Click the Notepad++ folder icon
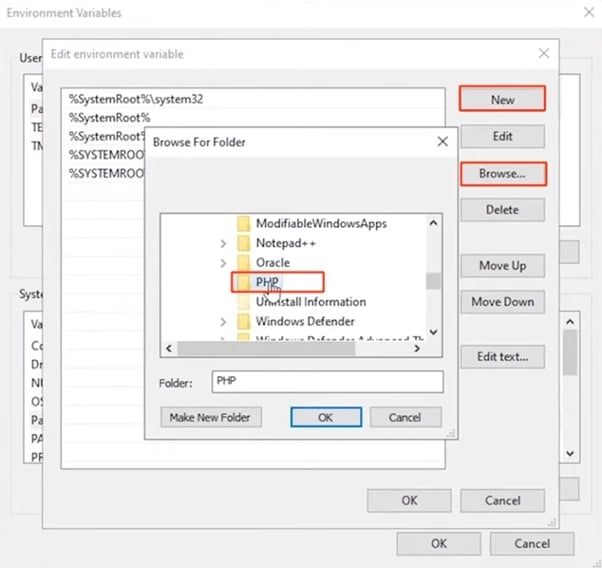This screenshot has width=602, height=568. [x=243, y=243]
